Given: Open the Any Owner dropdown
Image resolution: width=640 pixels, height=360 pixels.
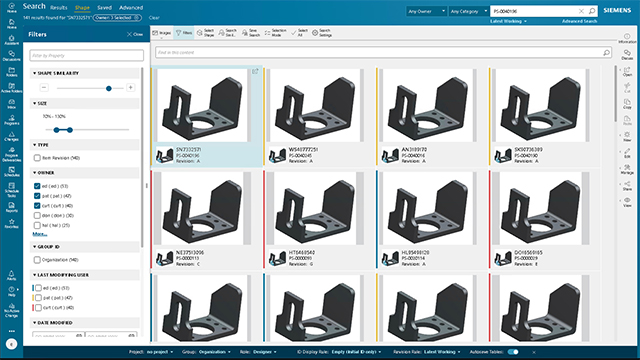Looking at the screenshot, I should pyautogui.click(x=426, y=11).
